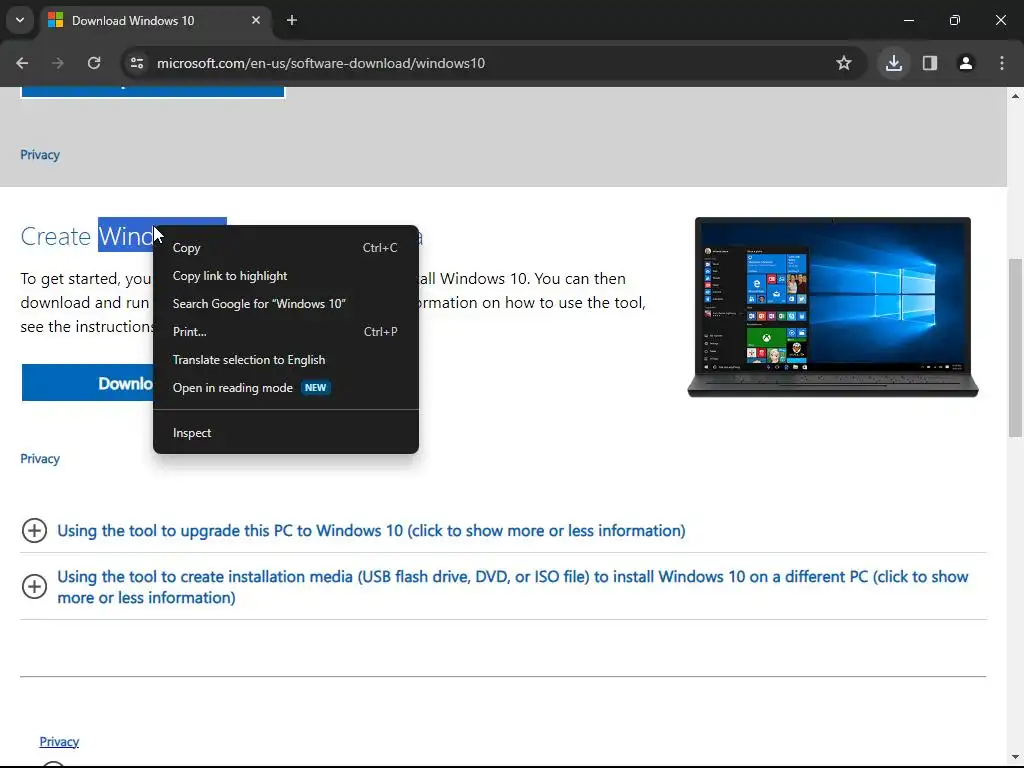1024x768 pixels.
Task: Click the underlined Privacy footer link
Action: point(59,742)
